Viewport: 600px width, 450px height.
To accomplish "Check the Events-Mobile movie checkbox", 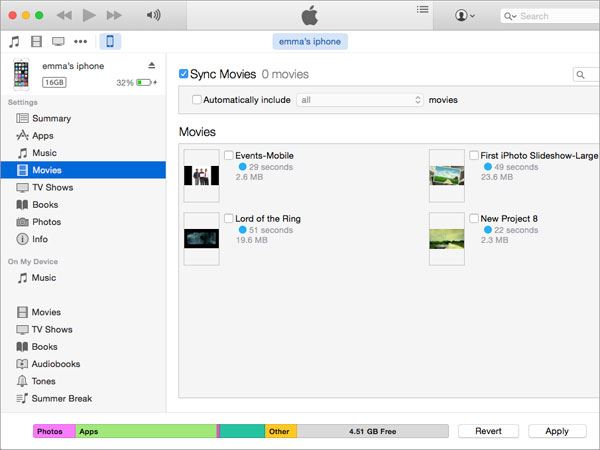I will click(x=229, y=155).
